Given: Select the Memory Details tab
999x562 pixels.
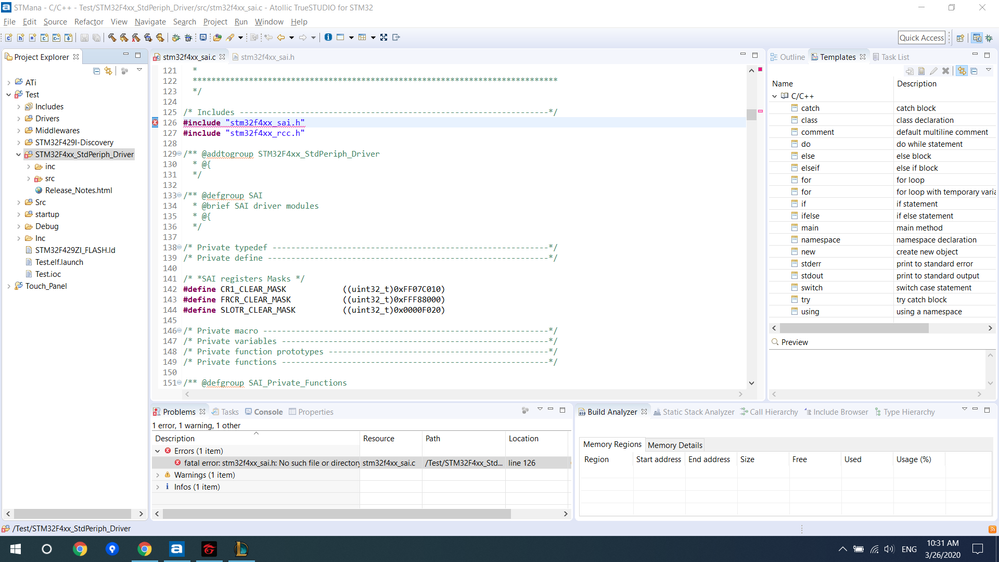Looking at the screenshot, I should pyautogui.click(x=675, y=445).
